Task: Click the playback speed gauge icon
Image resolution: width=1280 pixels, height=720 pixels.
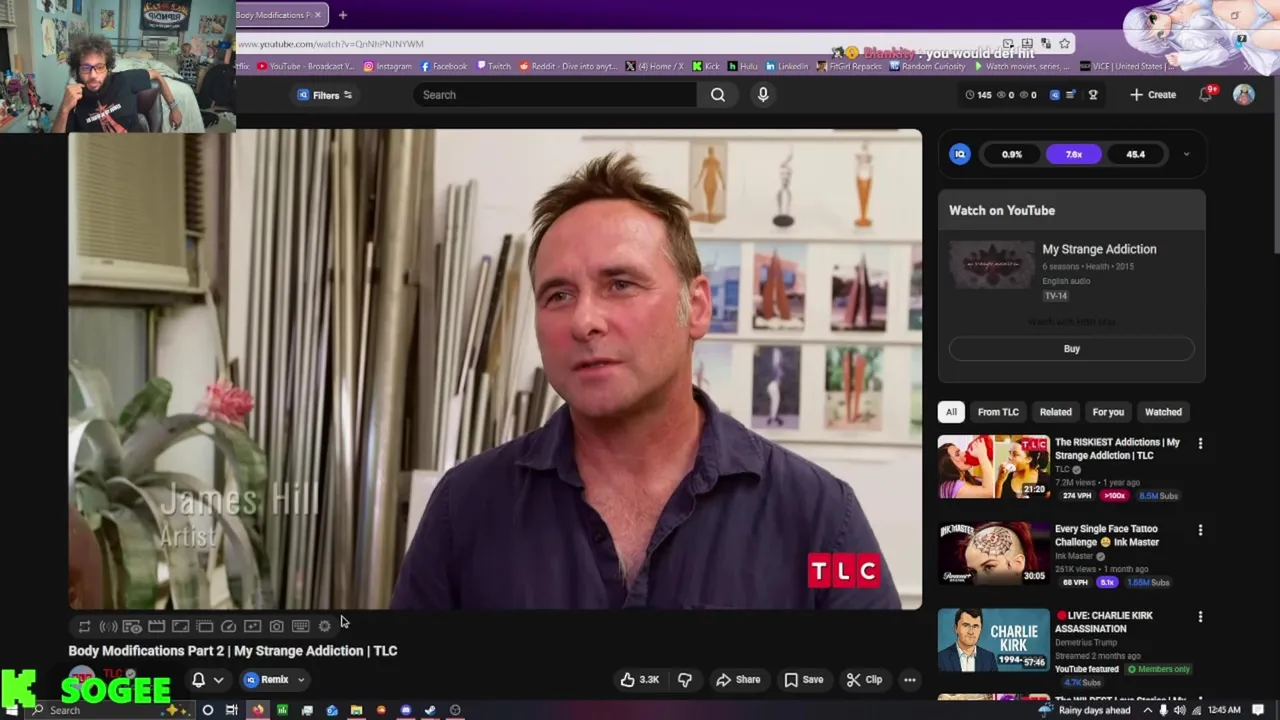Action: [x=228, y=626]
